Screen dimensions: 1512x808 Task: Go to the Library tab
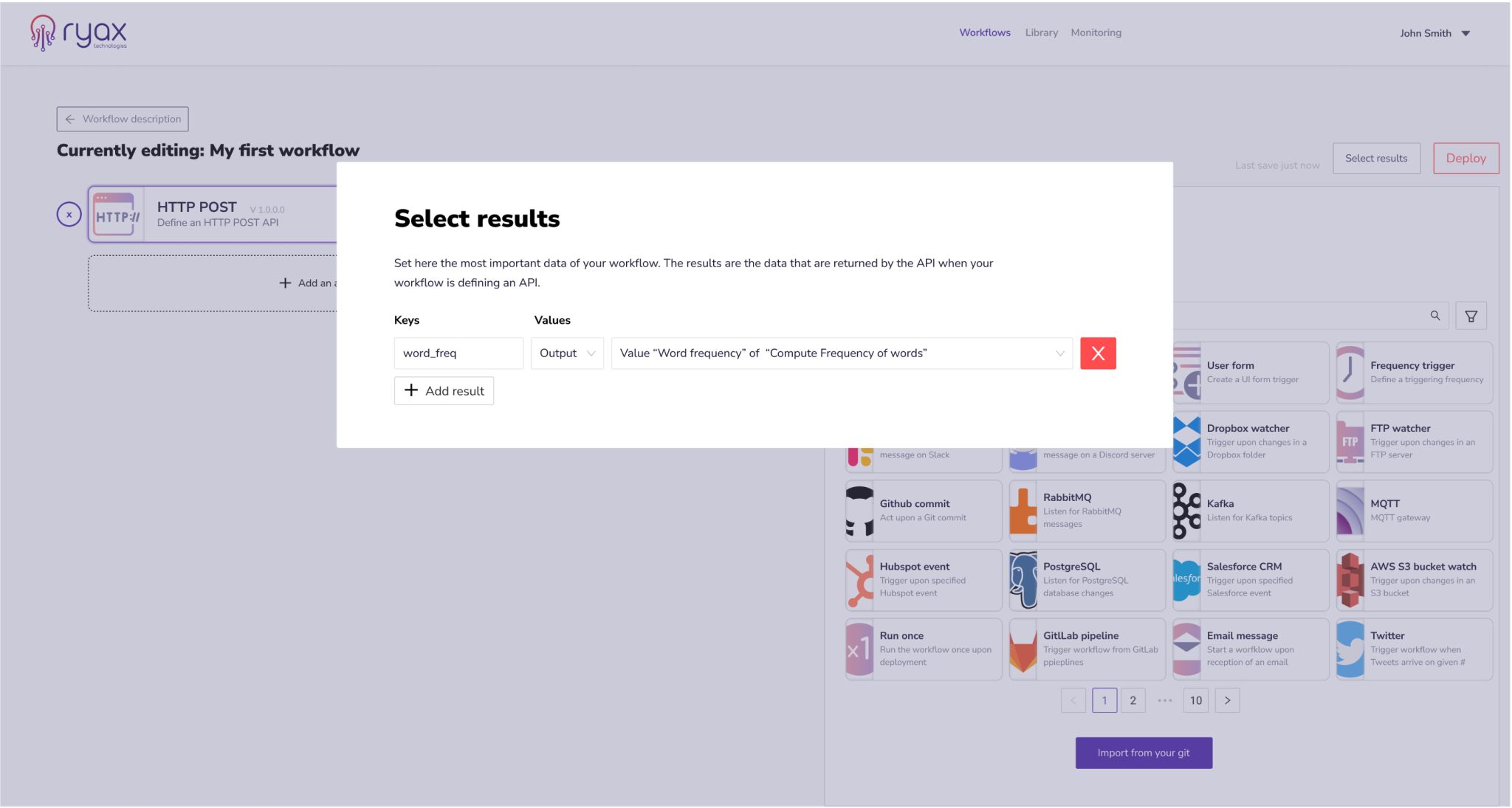click(1041, 32)
